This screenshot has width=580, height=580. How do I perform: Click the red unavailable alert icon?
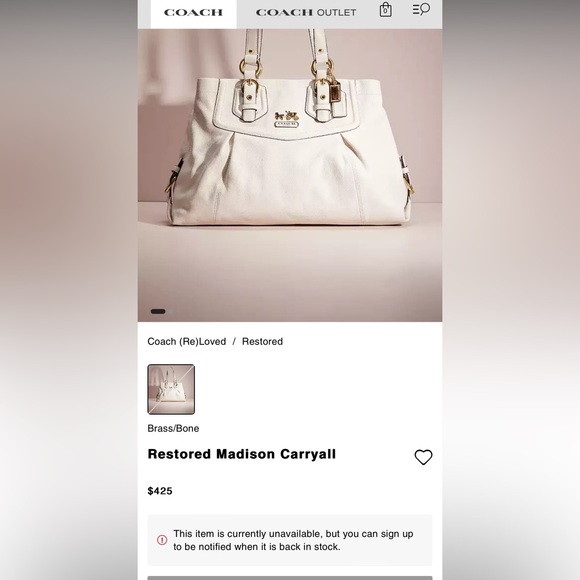(162, 540)
